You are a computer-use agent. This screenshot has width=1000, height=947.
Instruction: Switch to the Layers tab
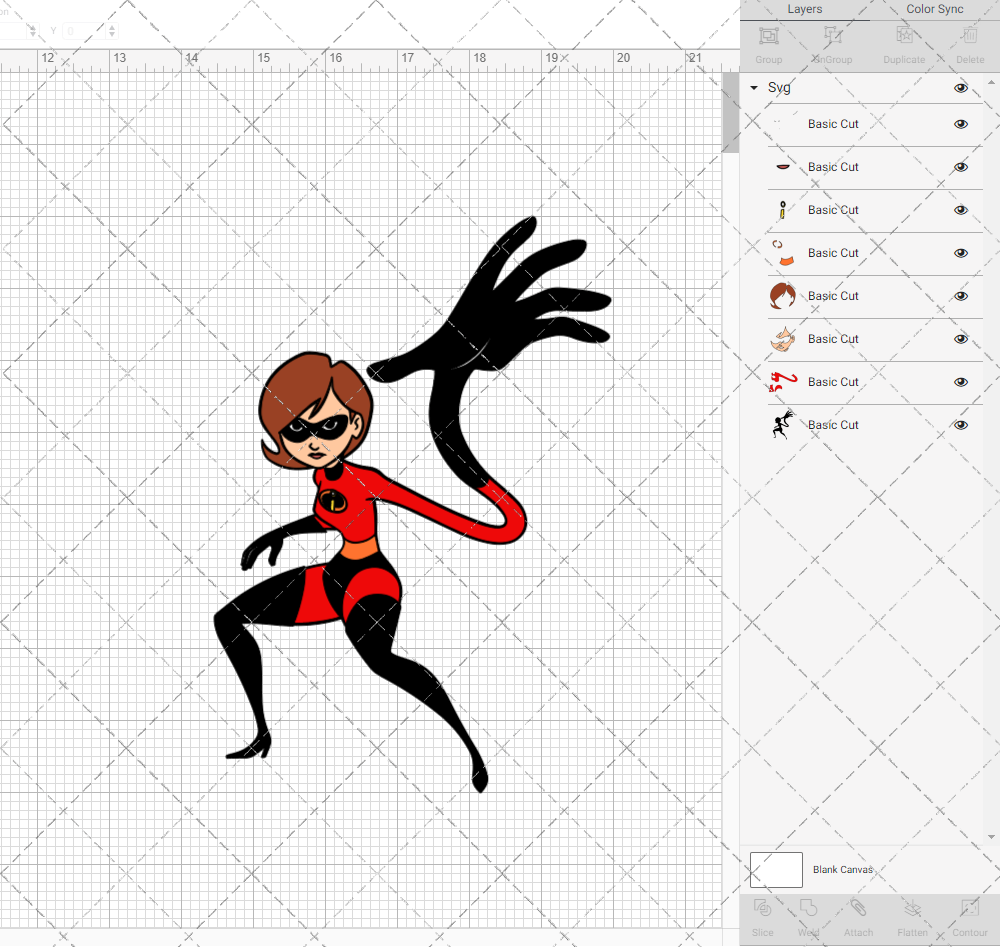tap(805, 9)
